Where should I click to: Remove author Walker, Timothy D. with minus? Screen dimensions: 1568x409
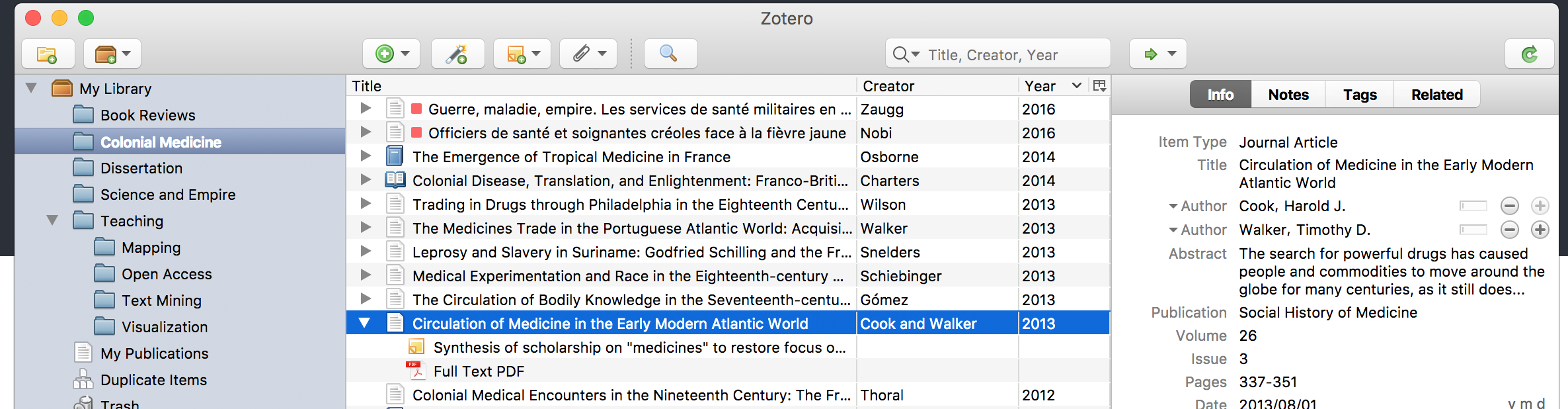1510,230
